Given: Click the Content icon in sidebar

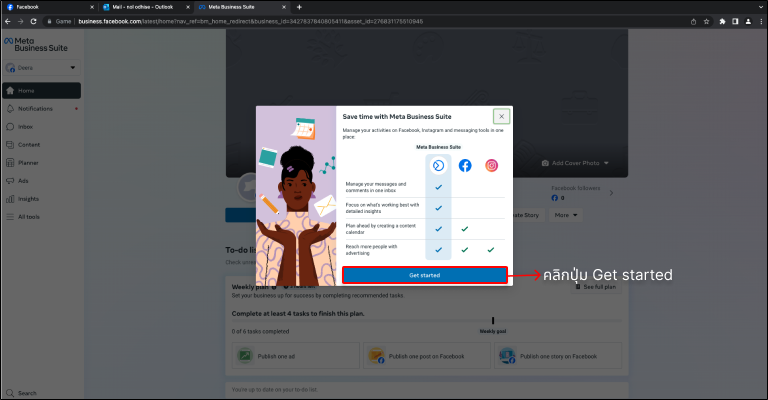Looking at the screenshot, I should (x=10, y=145).
